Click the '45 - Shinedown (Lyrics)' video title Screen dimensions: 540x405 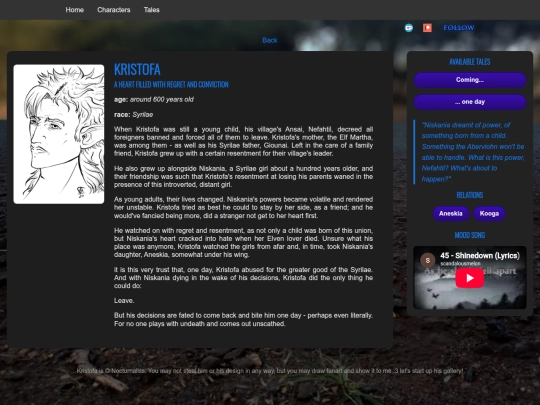480,256
